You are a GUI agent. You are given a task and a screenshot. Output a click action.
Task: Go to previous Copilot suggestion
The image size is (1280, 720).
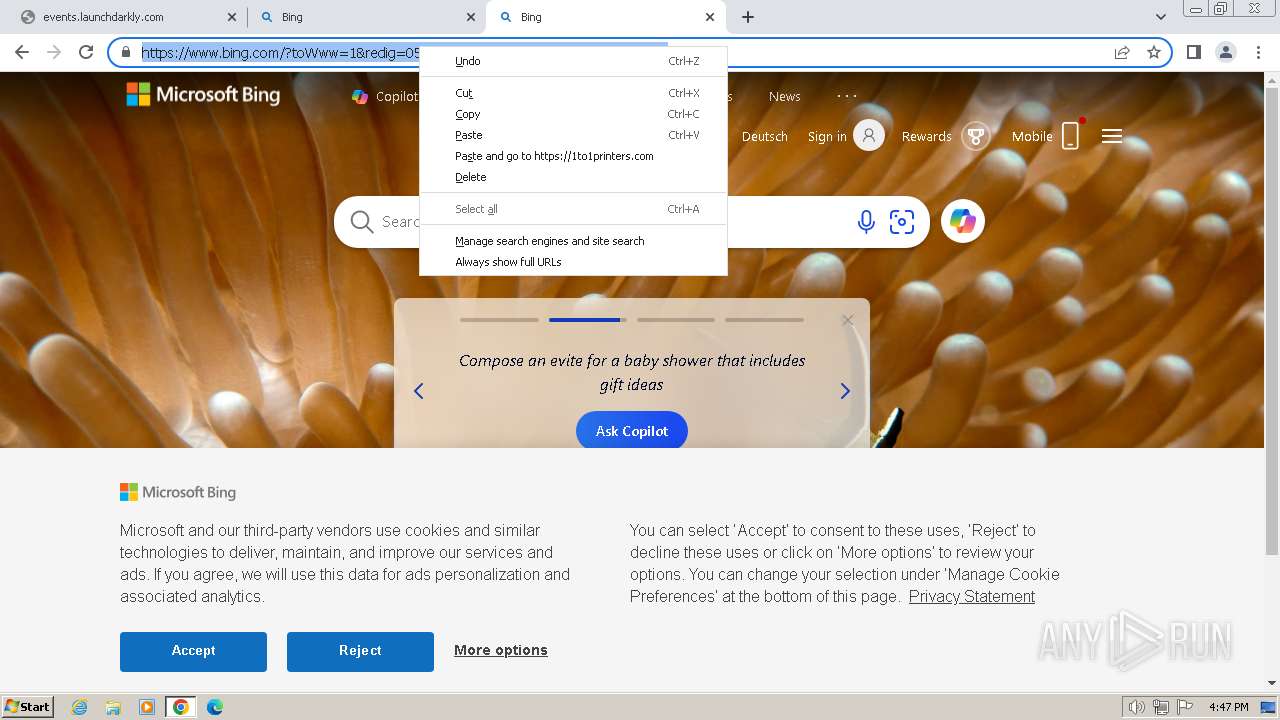pyautogui.click(x=419, y=391)
